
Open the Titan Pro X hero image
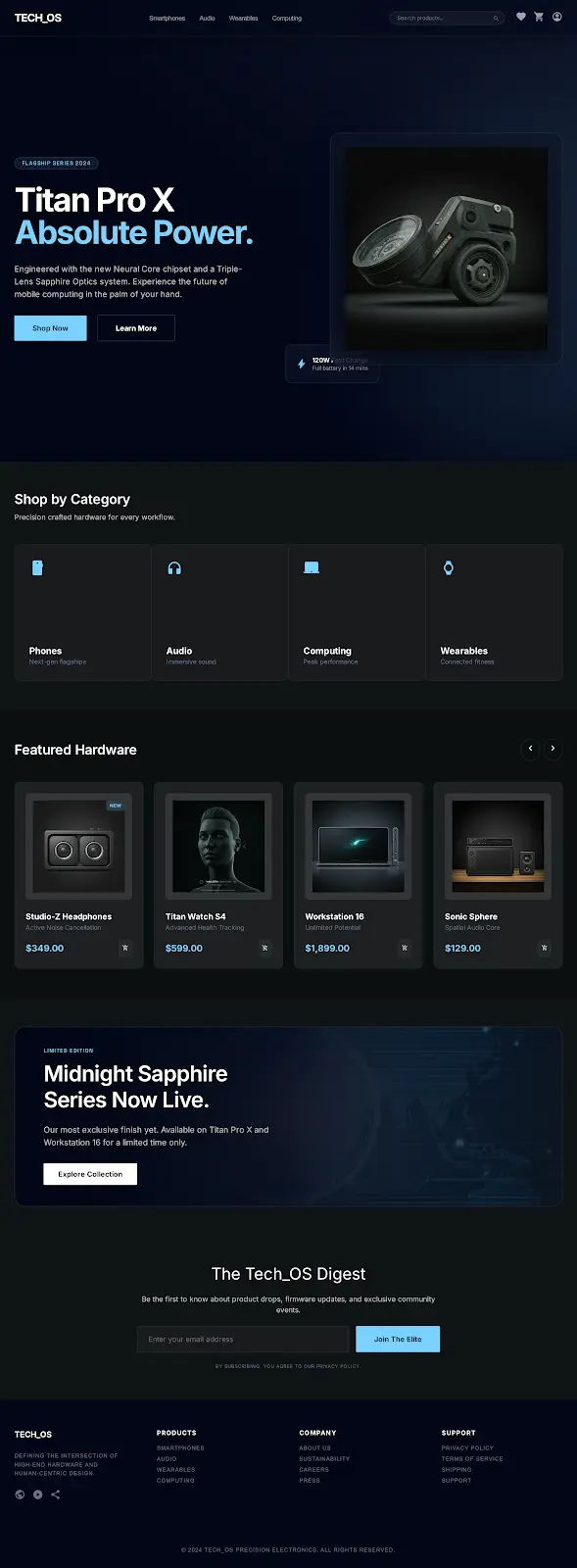point(446,249)
